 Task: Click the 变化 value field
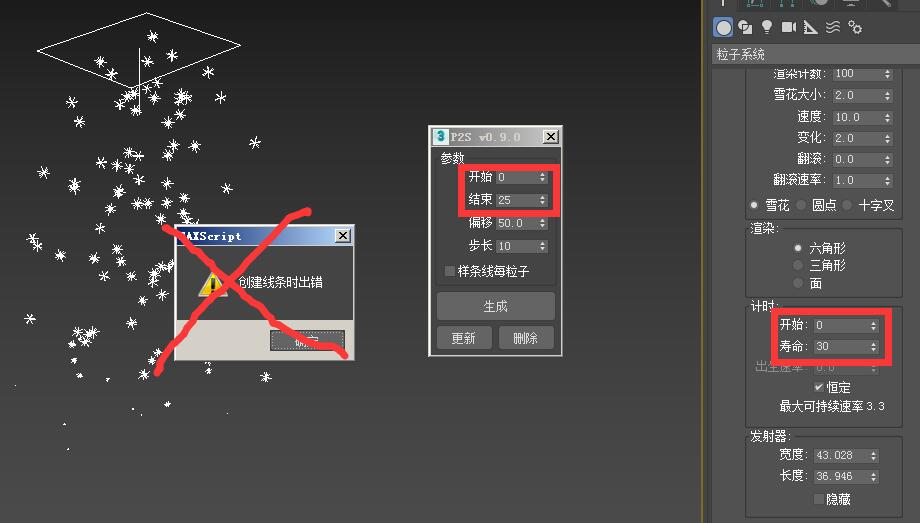click(x=857, y=138)
